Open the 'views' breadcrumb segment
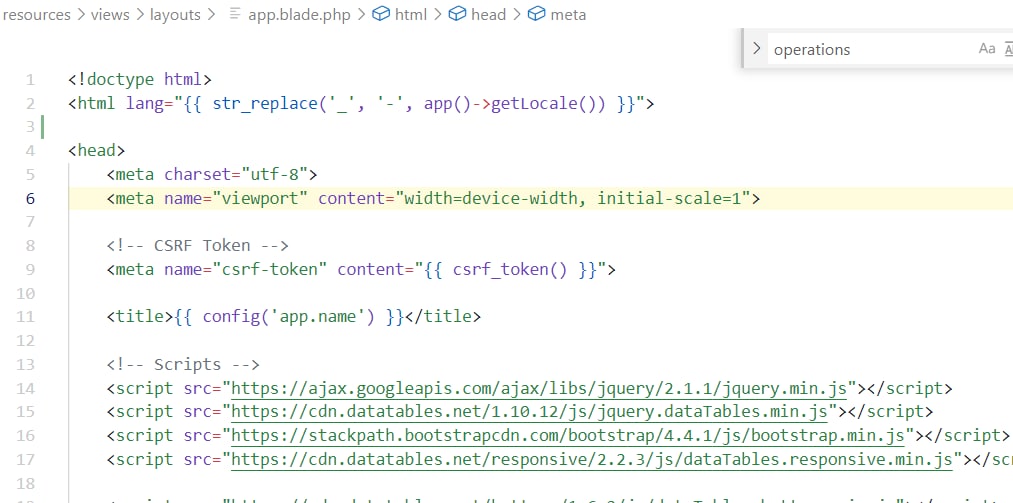This screenshot has width=1013, height=503. (x=110, y=15)
